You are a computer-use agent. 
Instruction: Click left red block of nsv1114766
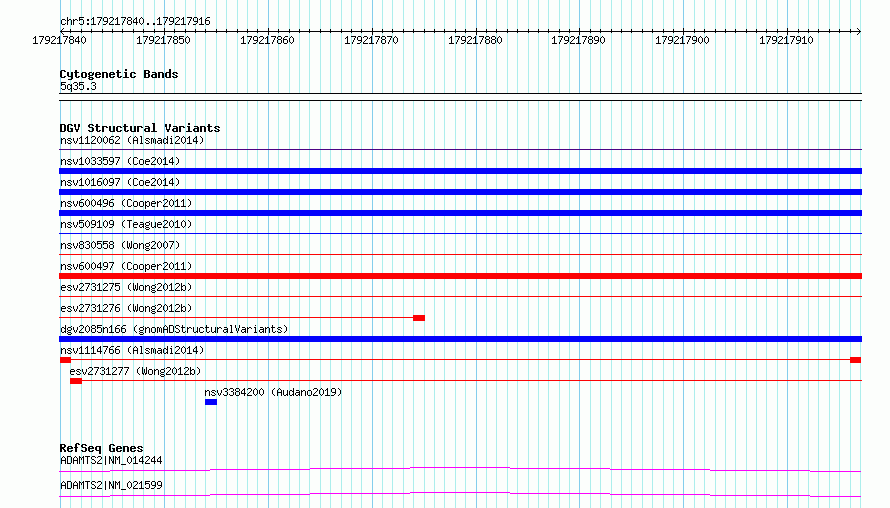tap(65, 360)
